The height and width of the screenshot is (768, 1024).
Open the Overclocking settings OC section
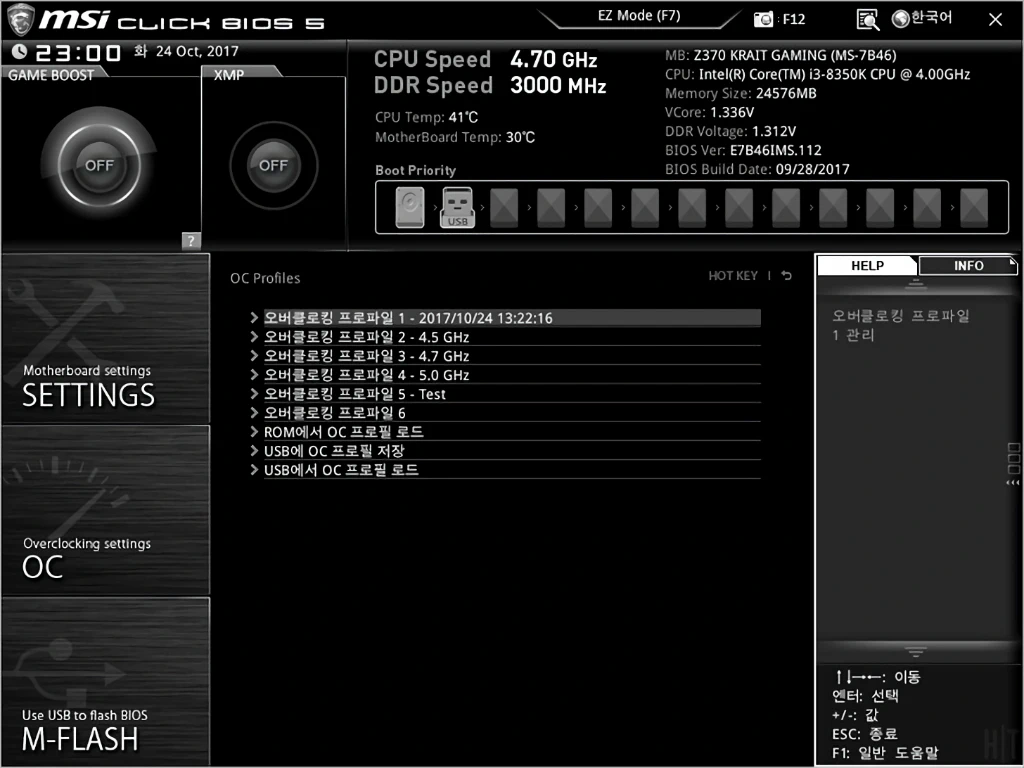click(106, 510)
